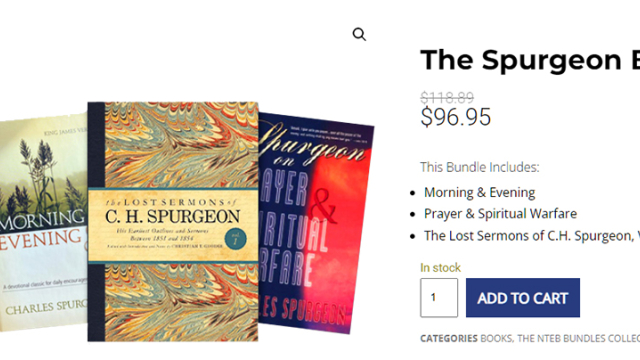The height and width of the screenshot is (360, 640).
Task: Open the BOOKS category link
Action: tap(496, 338)
